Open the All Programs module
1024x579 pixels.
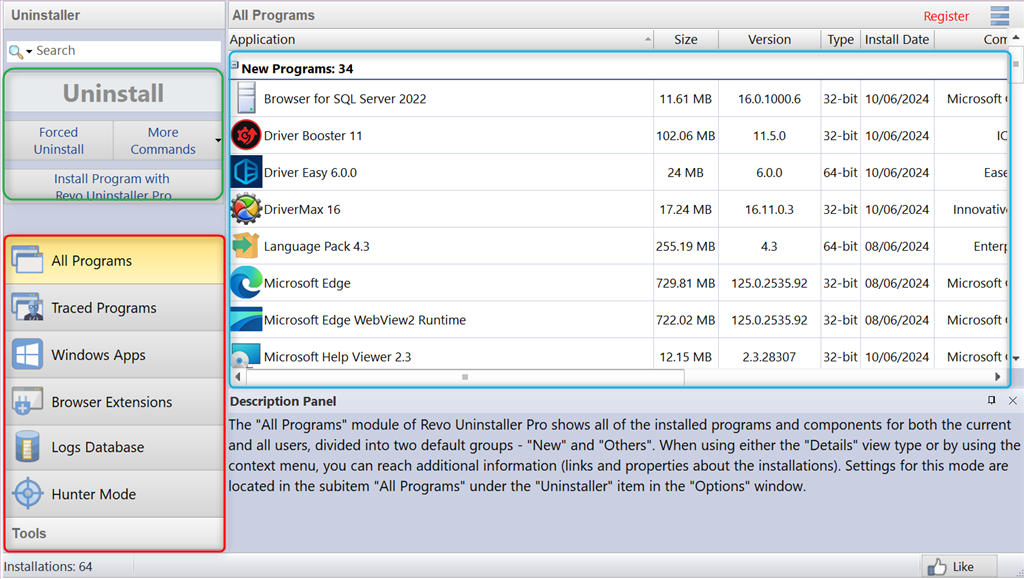[115, 260]
